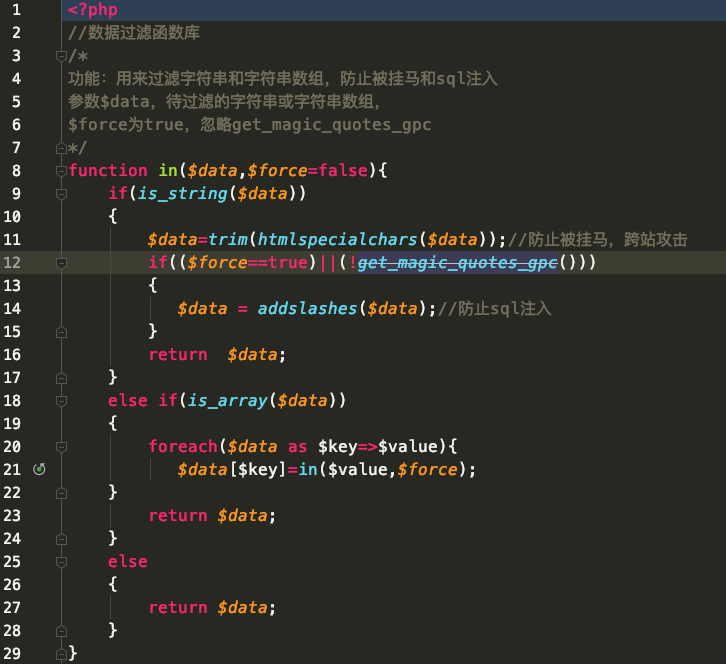
Task: Click the 'function' keyword on line 8
Action: pyautogui.click(x=108, y=170)
